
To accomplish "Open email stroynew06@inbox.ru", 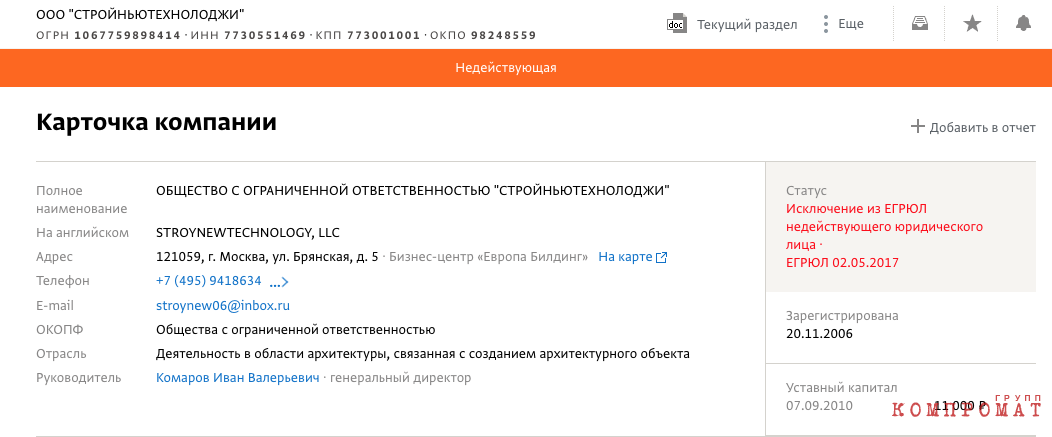I will (x=223, y=305).
